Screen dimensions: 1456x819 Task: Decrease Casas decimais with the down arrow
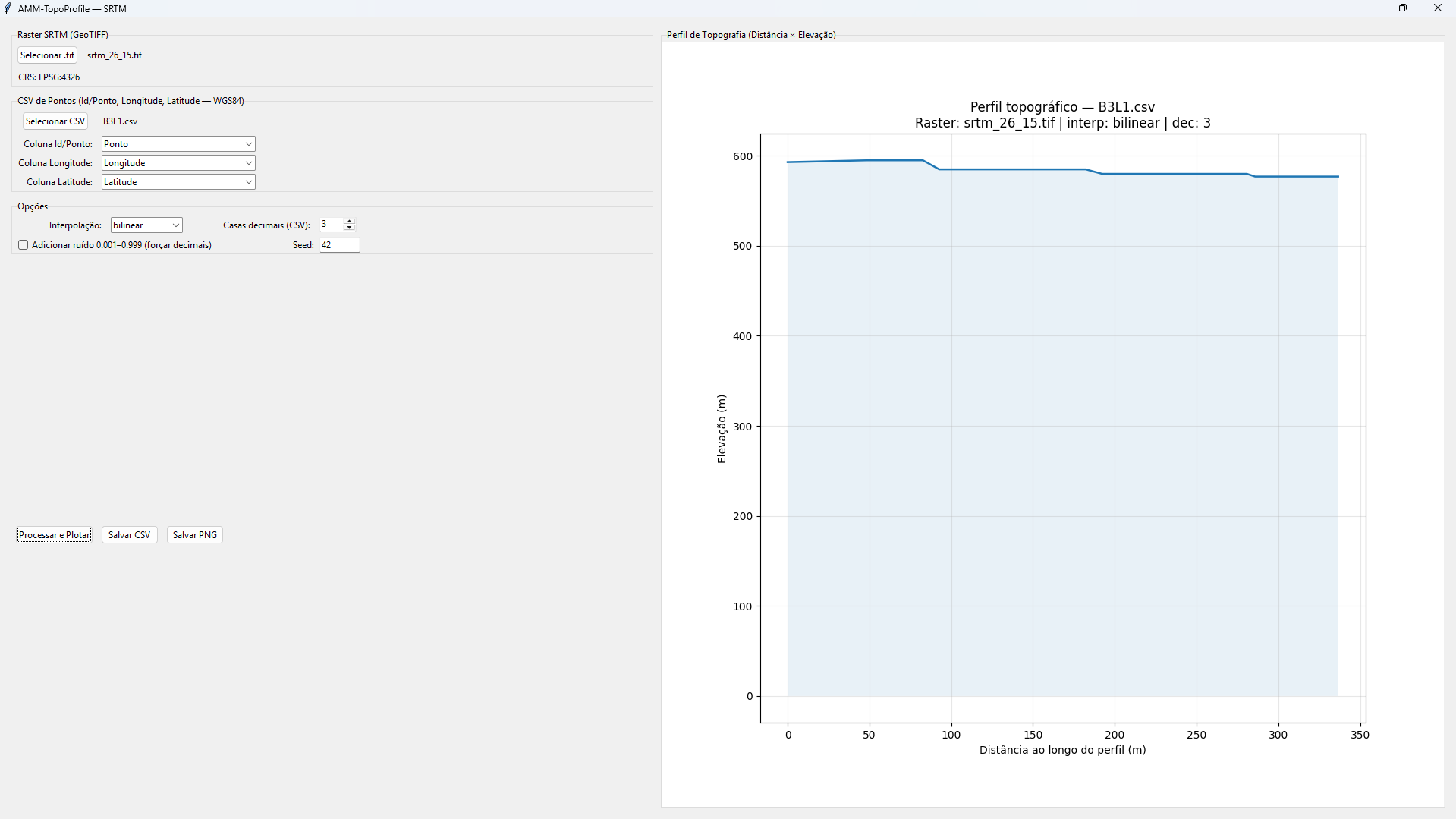(x=350, y=228)
